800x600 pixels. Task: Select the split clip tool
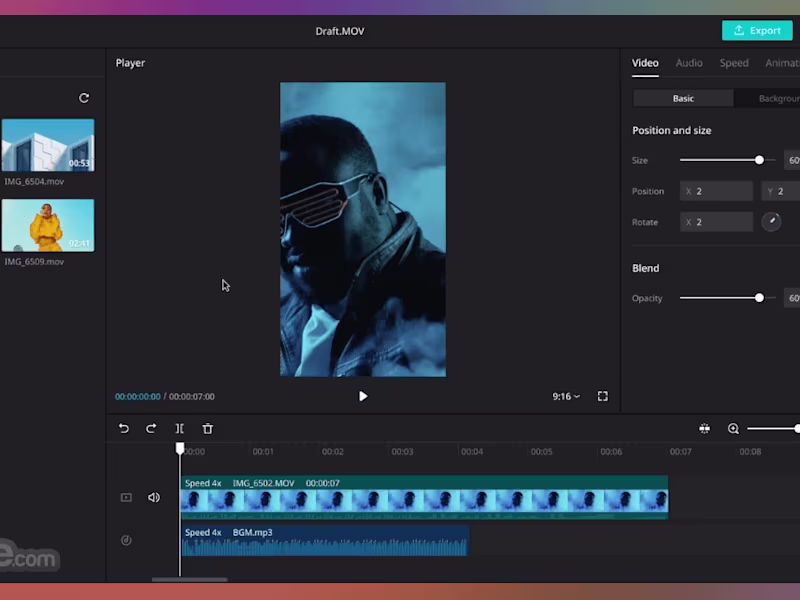(x=180, y=428)
